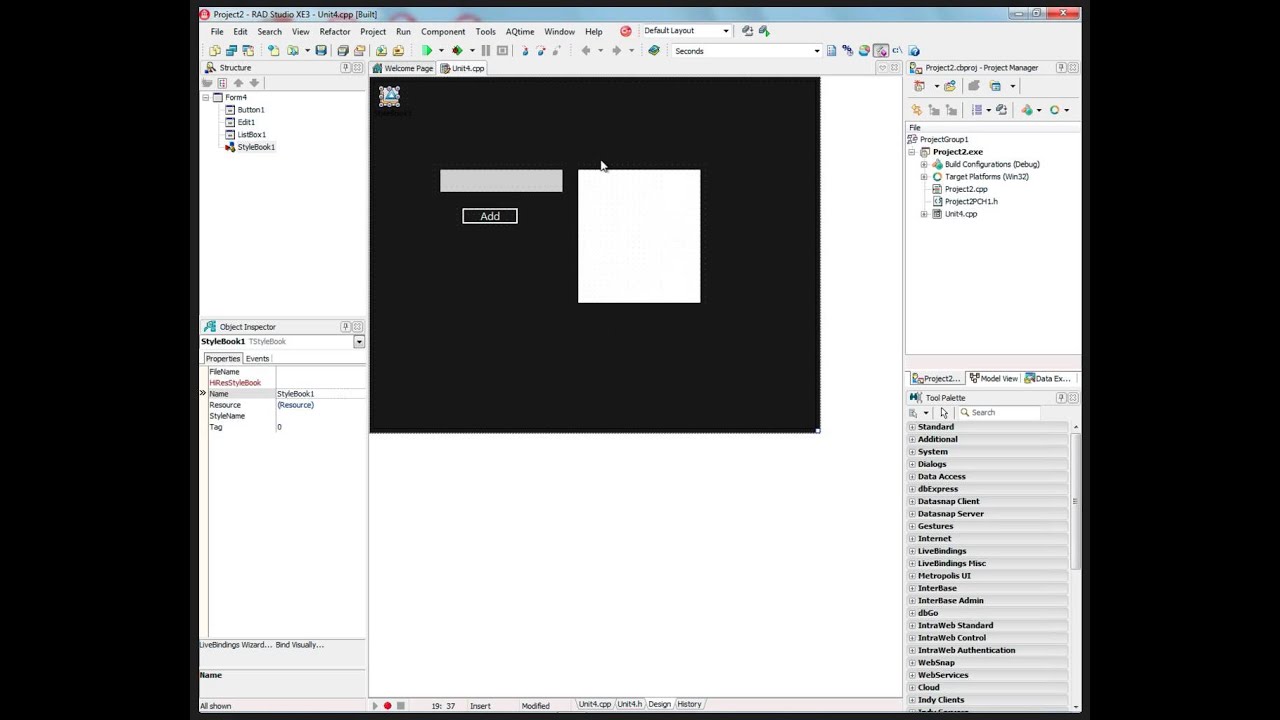This screenshot has height=720, width=1280.
Task: Select Button1 in the Structure tree
Action: (251, 110)
